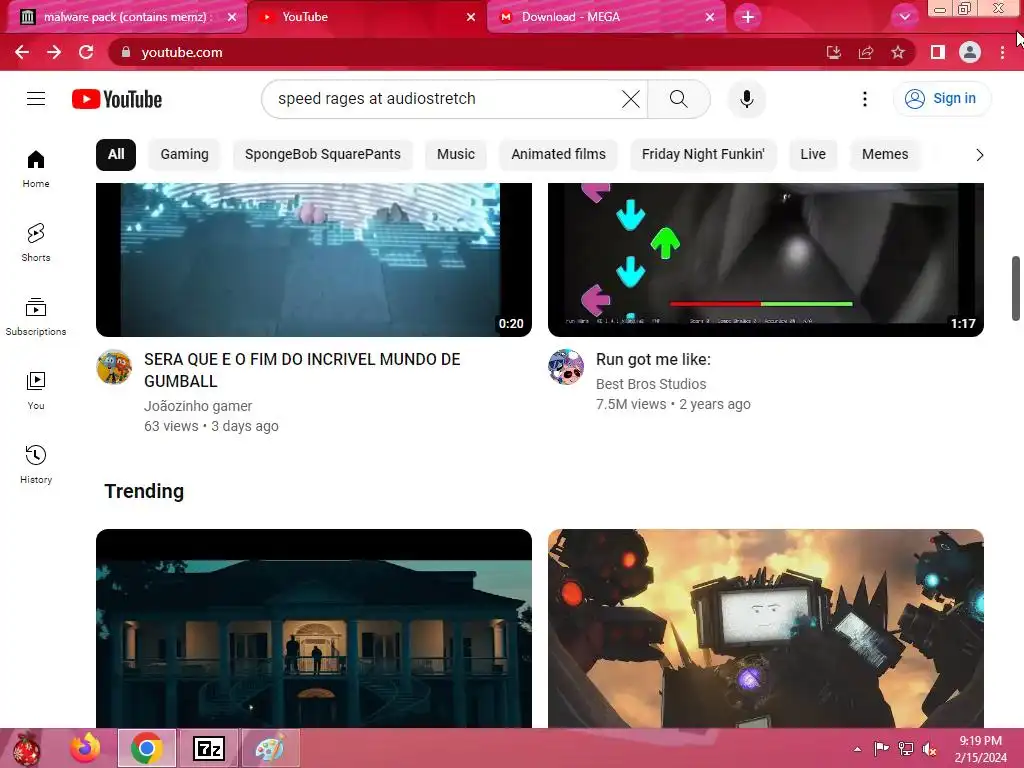This screenshot has height=768, width=1024.
Task: Clear the search query with the X
Action: tap(631, 99)
